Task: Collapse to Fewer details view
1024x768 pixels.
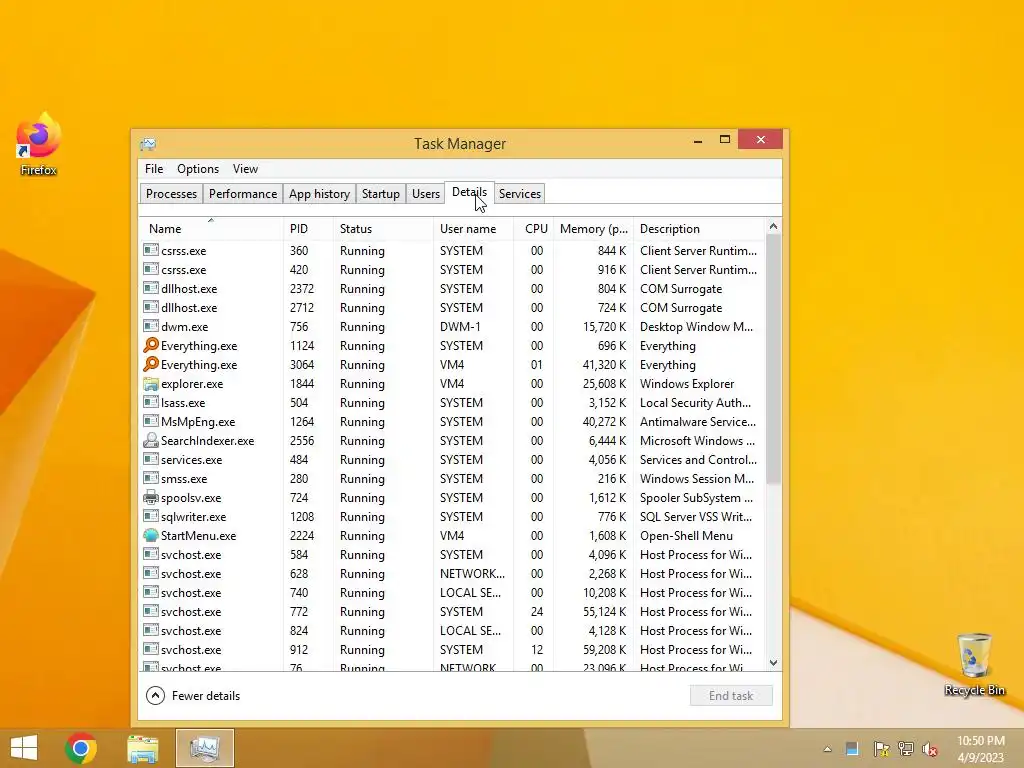Action: [193, 696]
